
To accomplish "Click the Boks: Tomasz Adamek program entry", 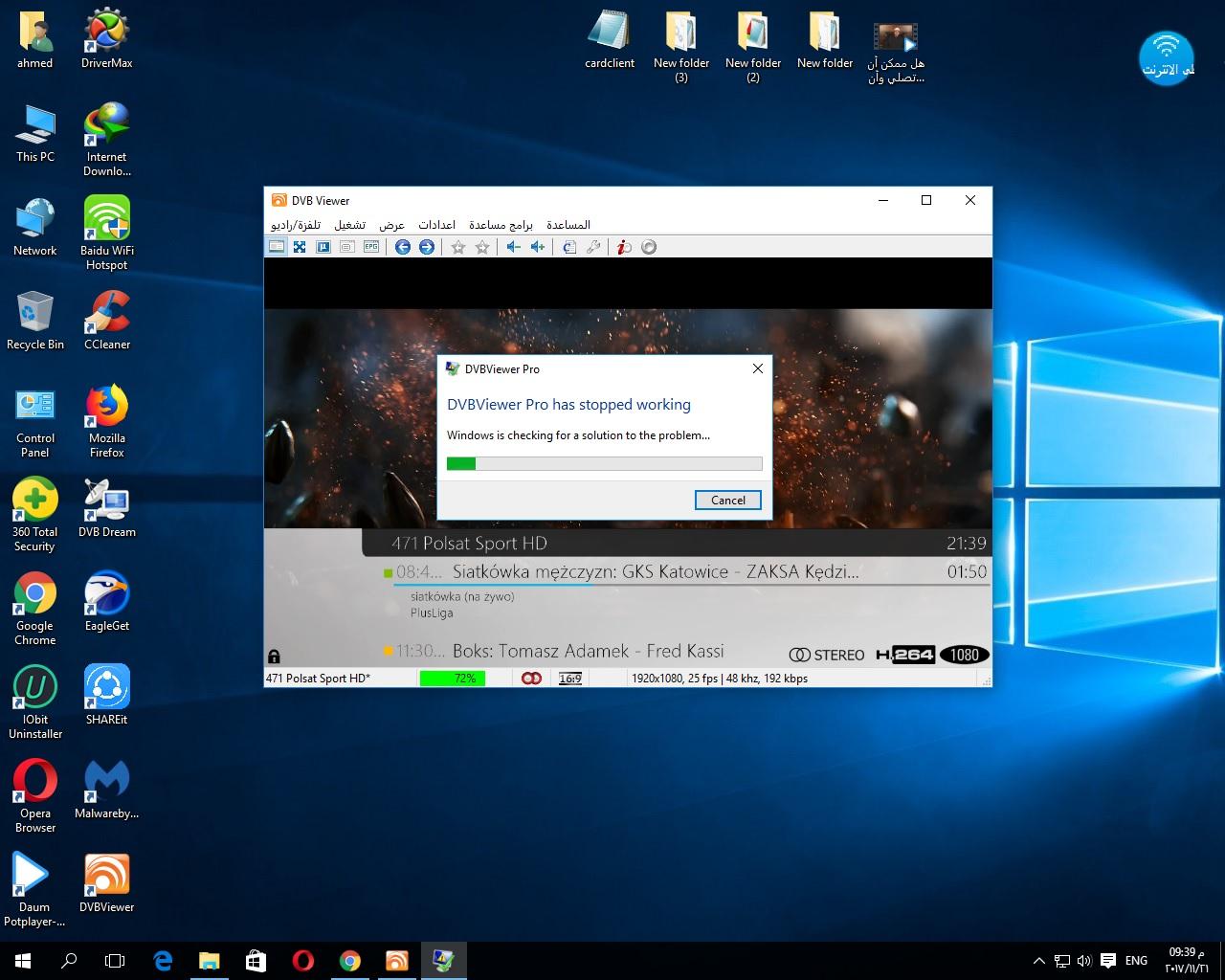I will pos(588,651).
